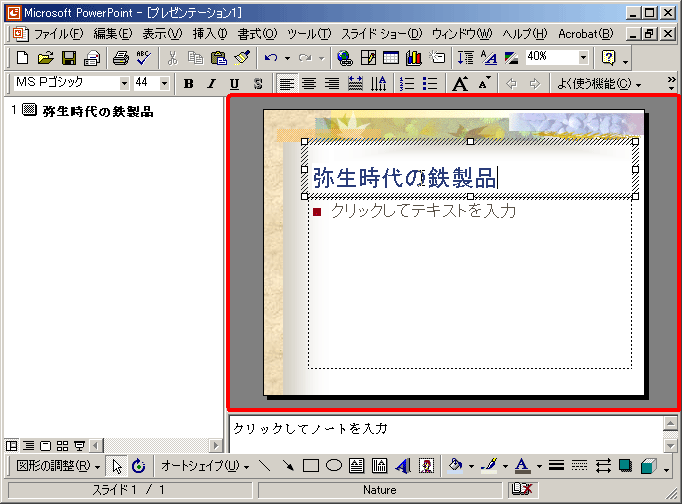
Task: Select the Rectangle drawing tool
Action: 311,466
